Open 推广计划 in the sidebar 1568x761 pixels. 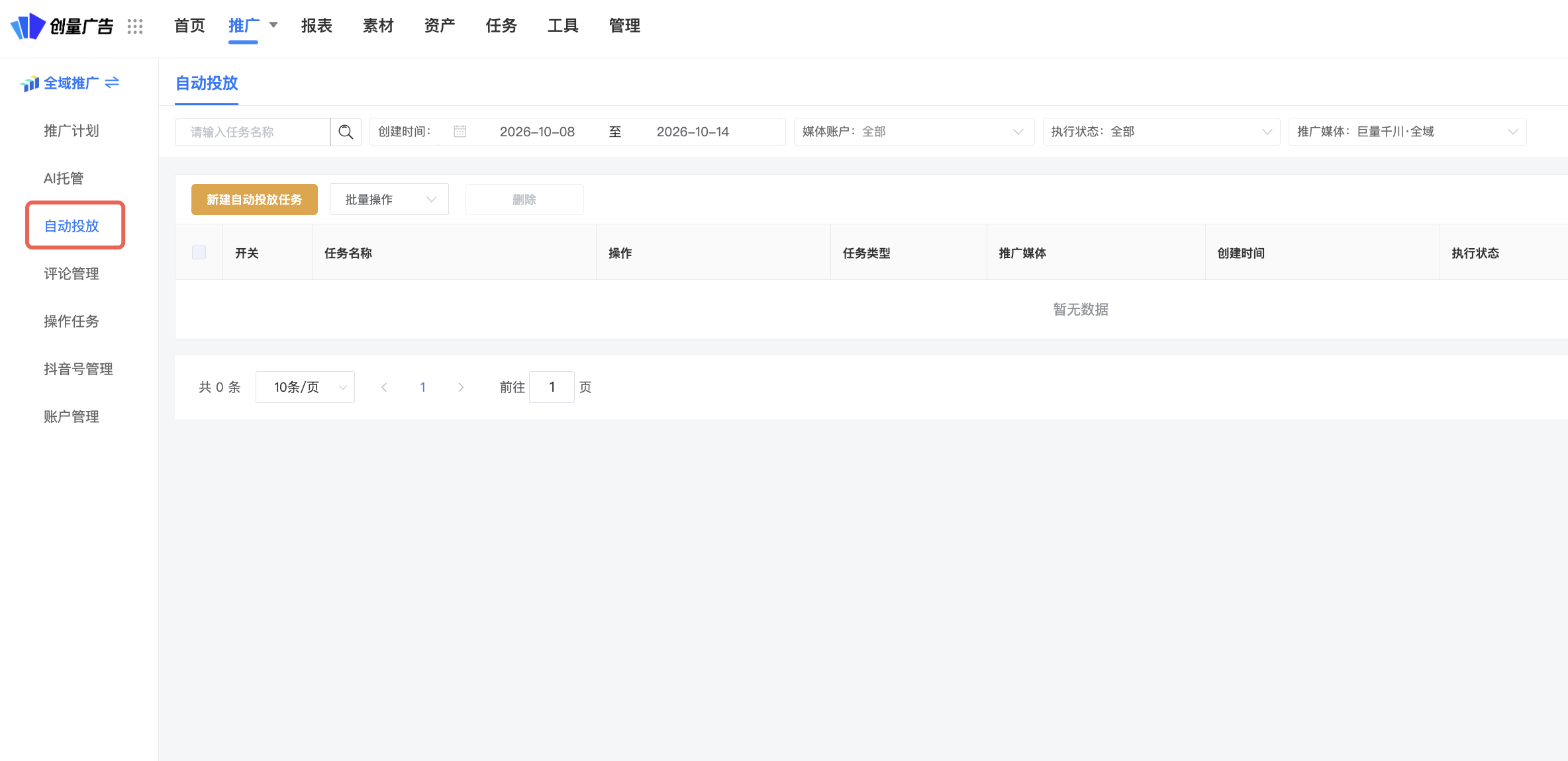pos(72,131)
